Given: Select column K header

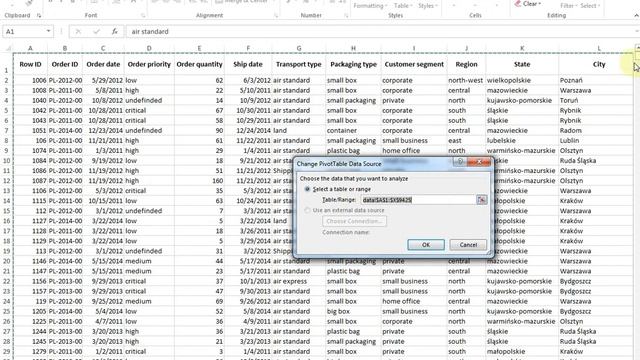Looking at the screenshot, I should pos(522,48).
